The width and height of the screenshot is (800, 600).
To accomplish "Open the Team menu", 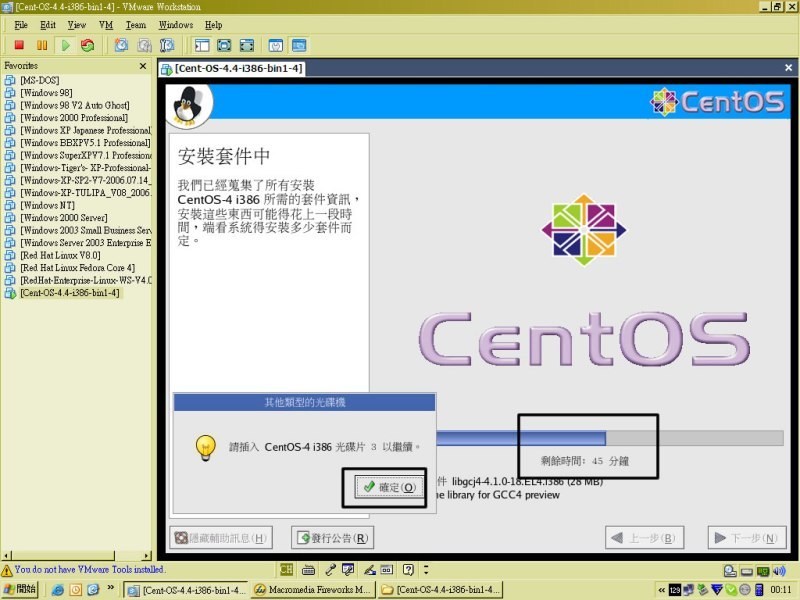I will [x=136, y=25].
